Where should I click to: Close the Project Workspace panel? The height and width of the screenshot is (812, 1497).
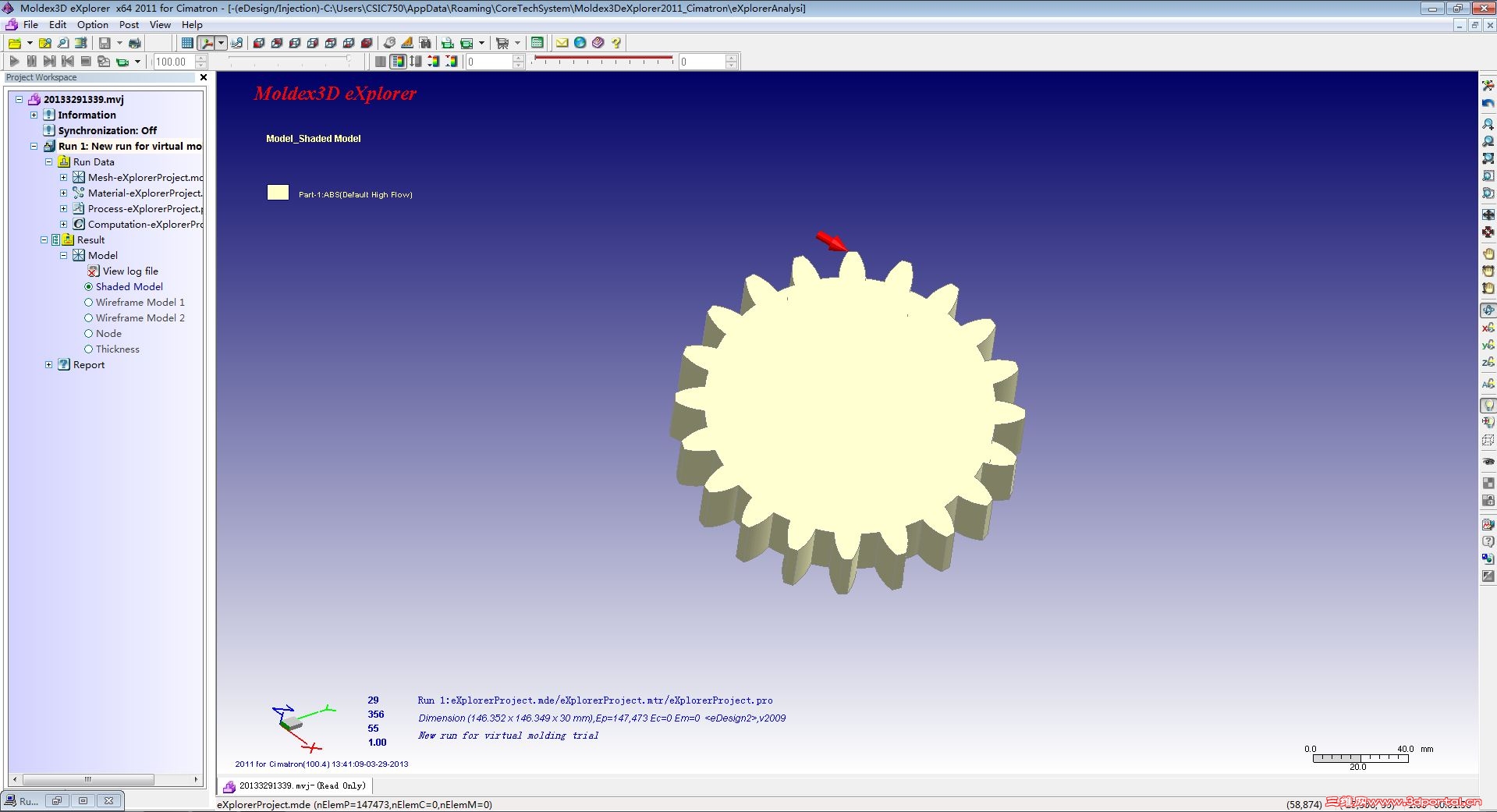pyautogui.click(x=204, y=77)
